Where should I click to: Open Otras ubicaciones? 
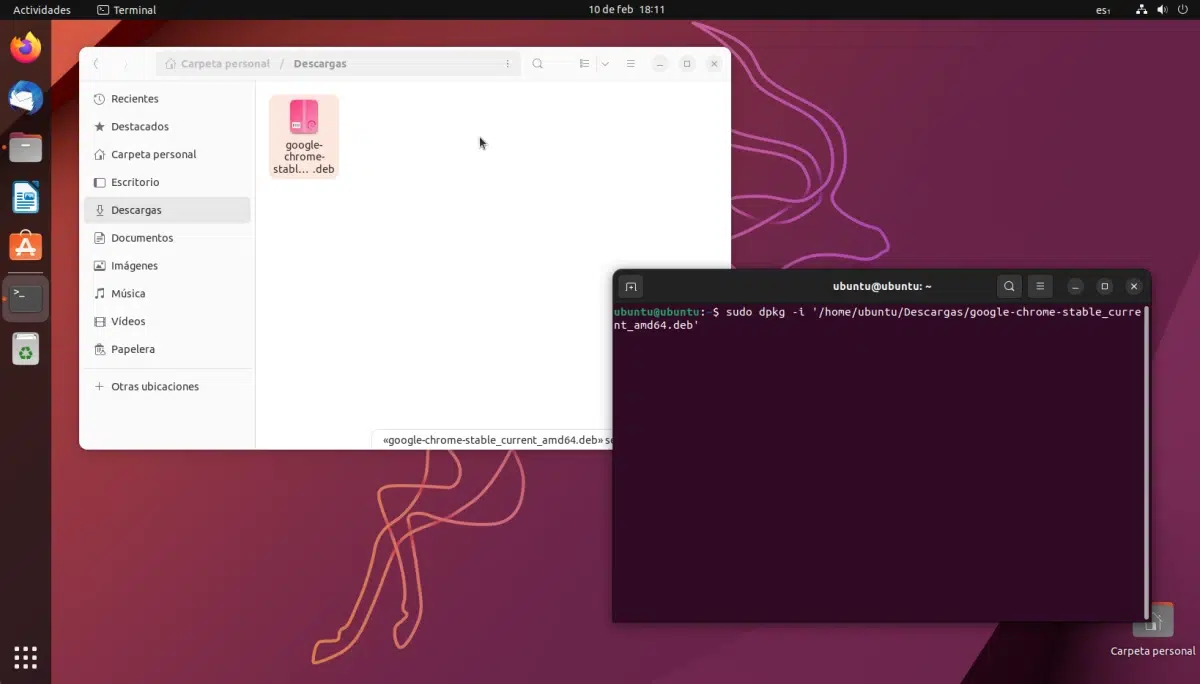(154, 386)
